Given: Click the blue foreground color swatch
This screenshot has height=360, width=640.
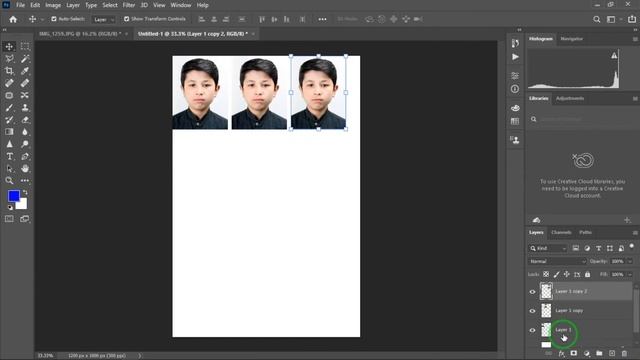Looking at the screenshot, I should (x=13, y=196).
